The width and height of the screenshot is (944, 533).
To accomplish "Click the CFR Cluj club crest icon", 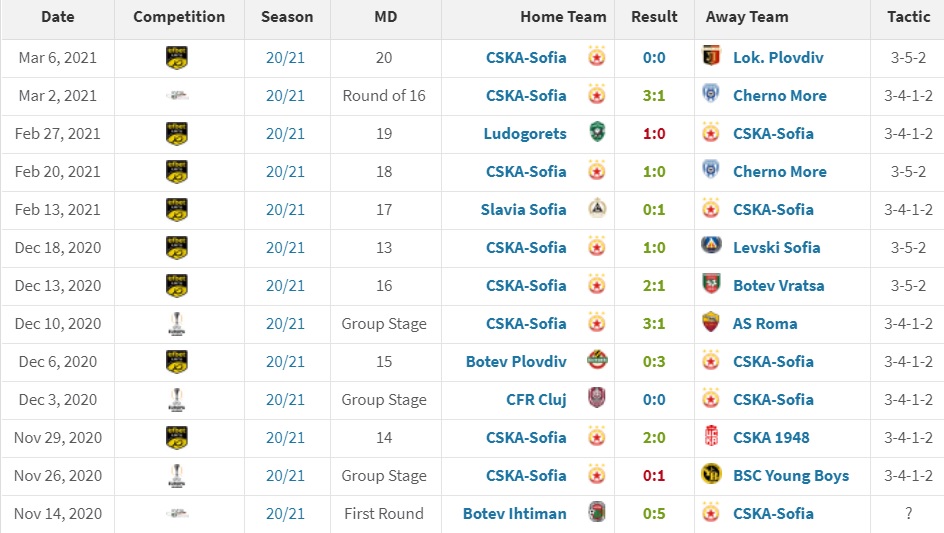I will pyautogui.click(x=596, y=399).
